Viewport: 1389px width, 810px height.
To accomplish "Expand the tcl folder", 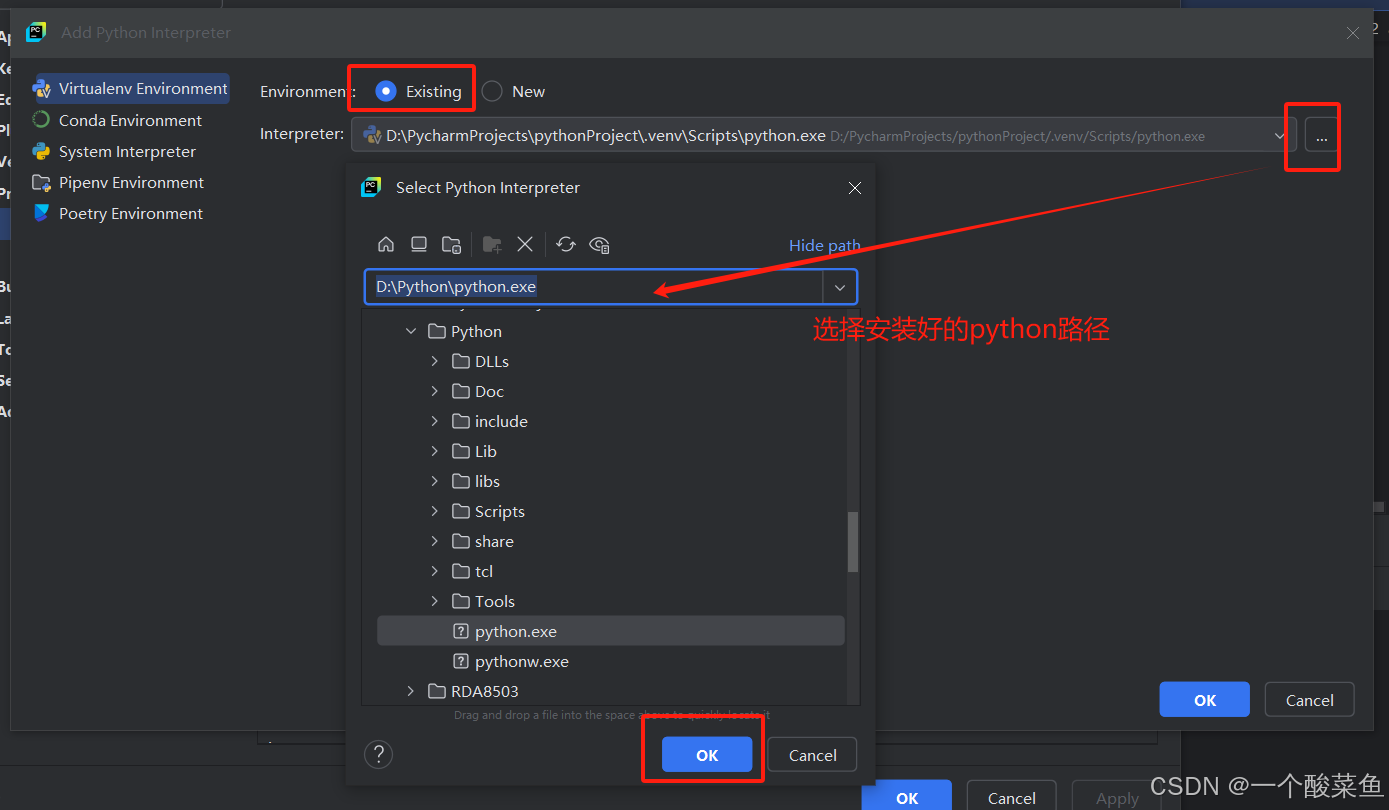I will coord(435,571).
